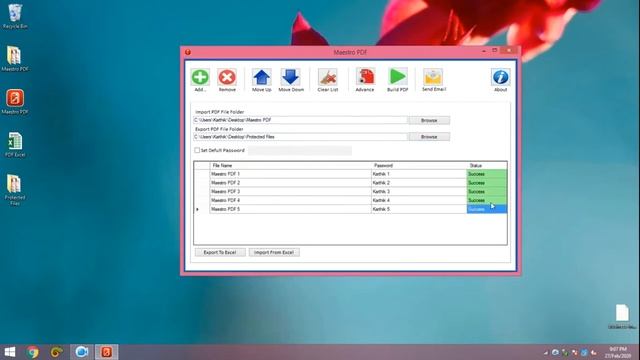Screen dimensions: 640x360
Task: Click the green Add files icon
Action: point(200,77)
